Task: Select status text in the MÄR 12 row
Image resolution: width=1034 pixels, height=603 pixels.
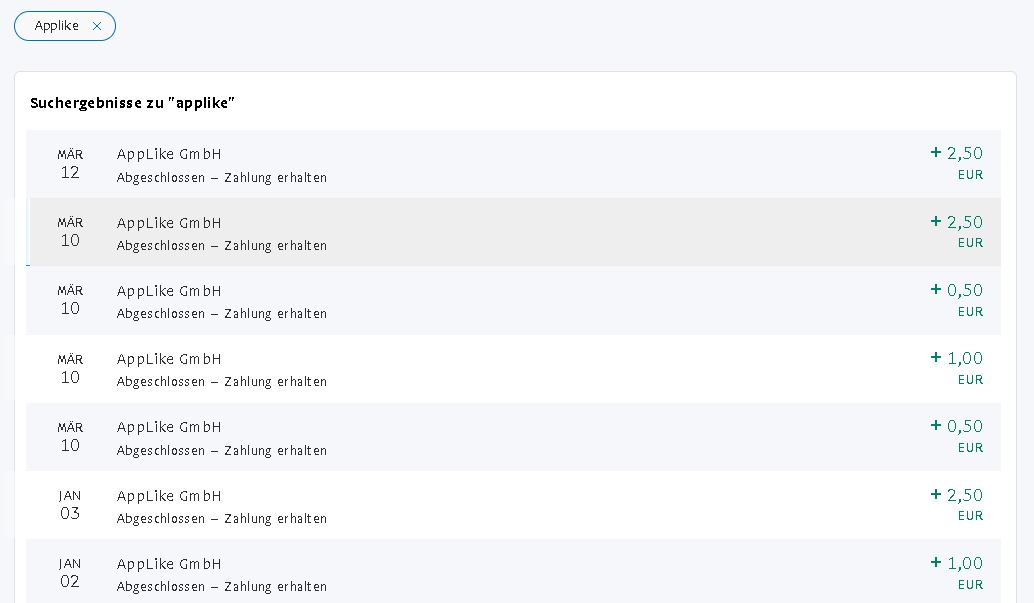Action: point(222,177)
